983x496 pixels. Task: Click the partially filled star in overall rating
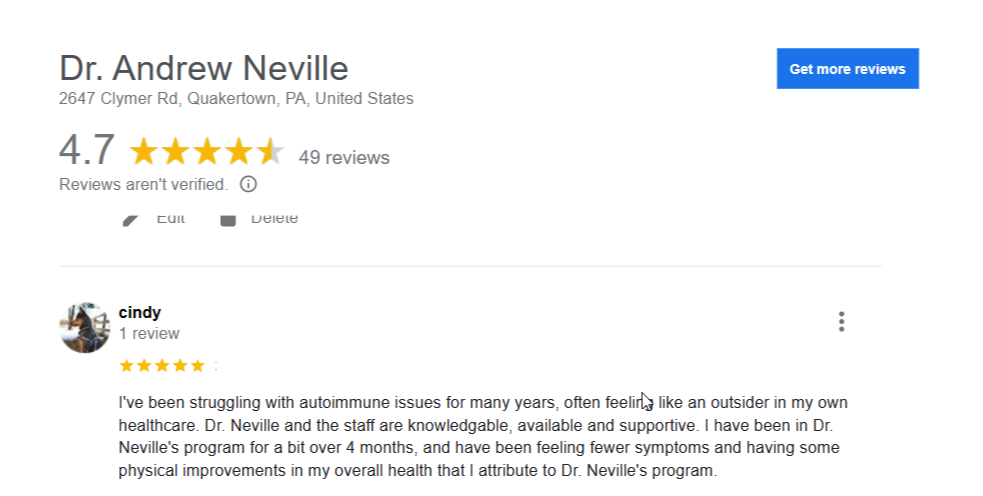270,151
